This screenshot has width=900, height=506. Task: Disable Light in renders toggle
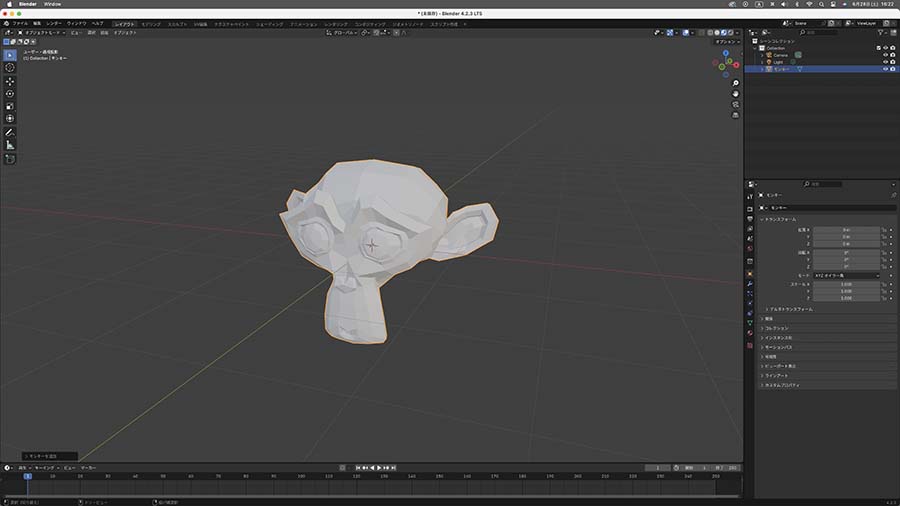(893, 62)
